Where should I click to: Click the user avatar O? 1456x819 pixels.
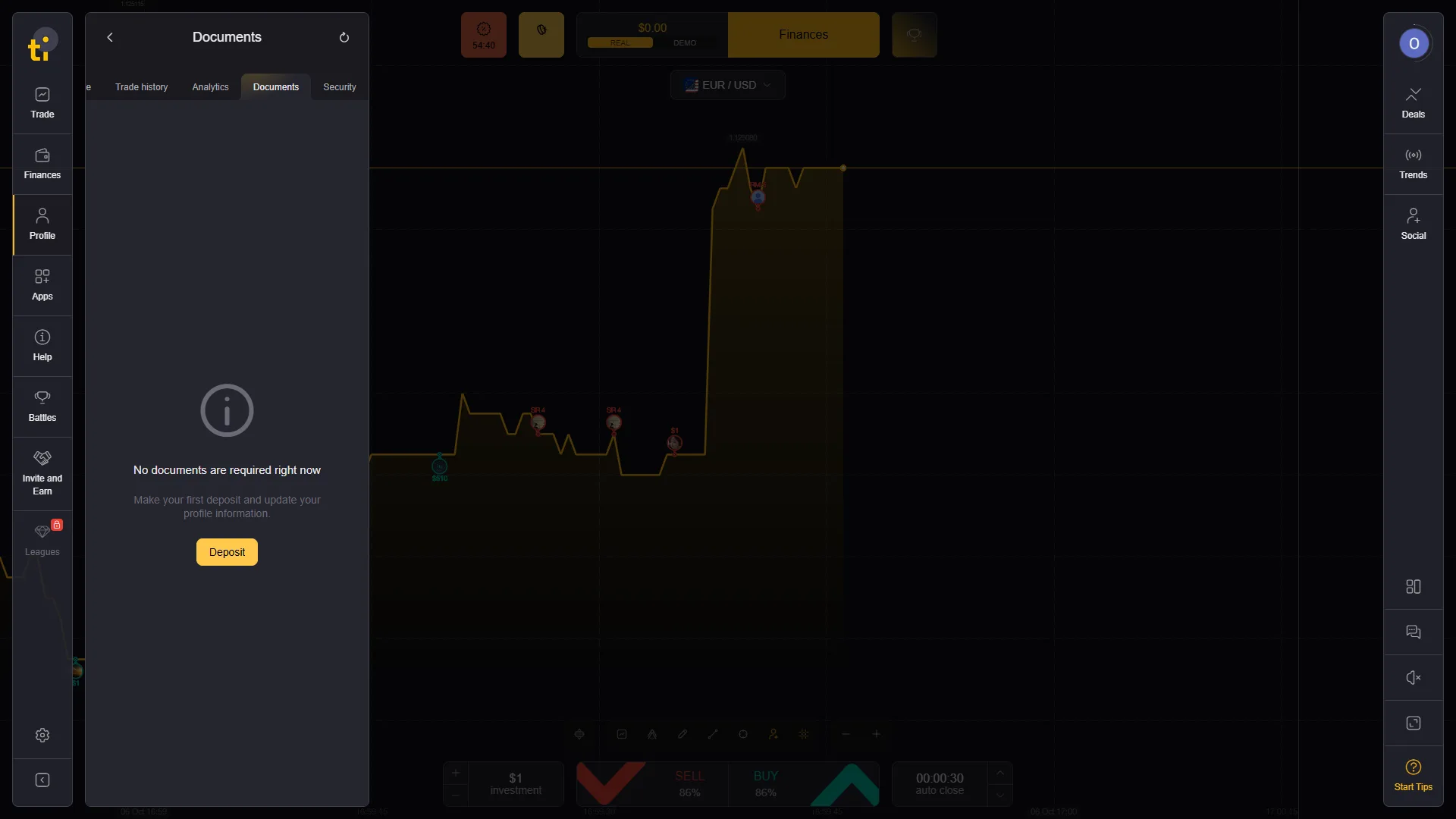coord(1414,43)
